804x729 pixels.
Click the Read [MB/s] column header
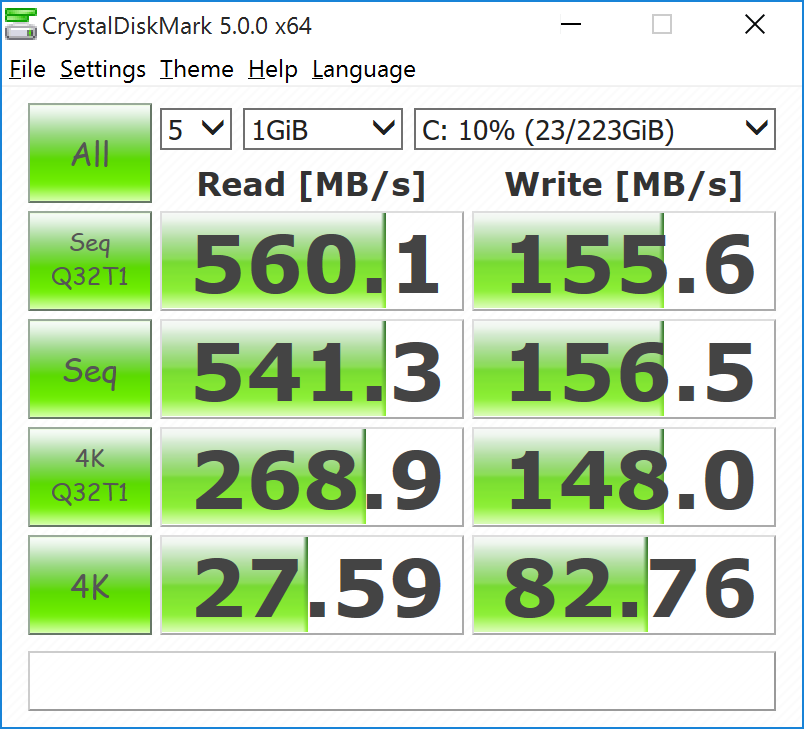[312, 185]
